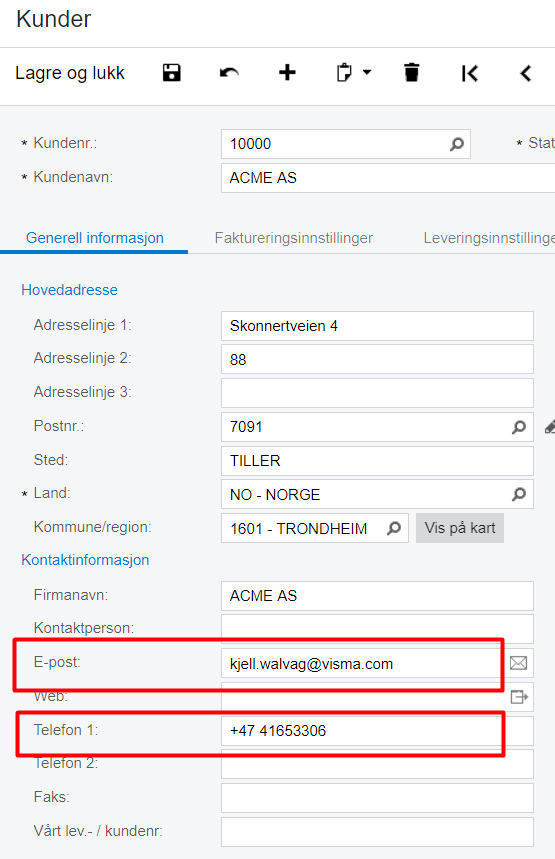Go to previous record arrow
Viewport: 555px width, 859px height.
point(526,73)
